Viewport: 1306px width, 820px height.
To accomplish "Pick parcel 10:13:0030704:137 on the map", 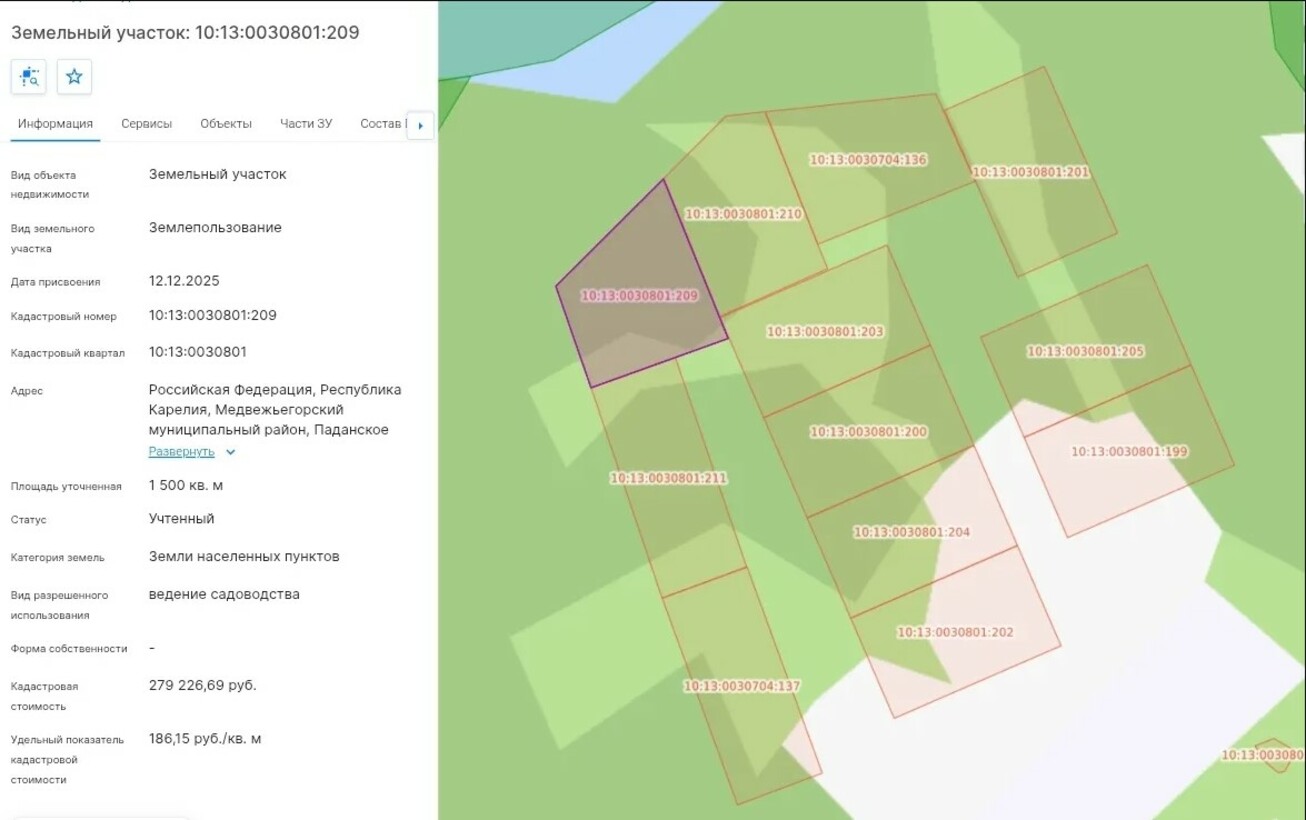I will point(742,686).
